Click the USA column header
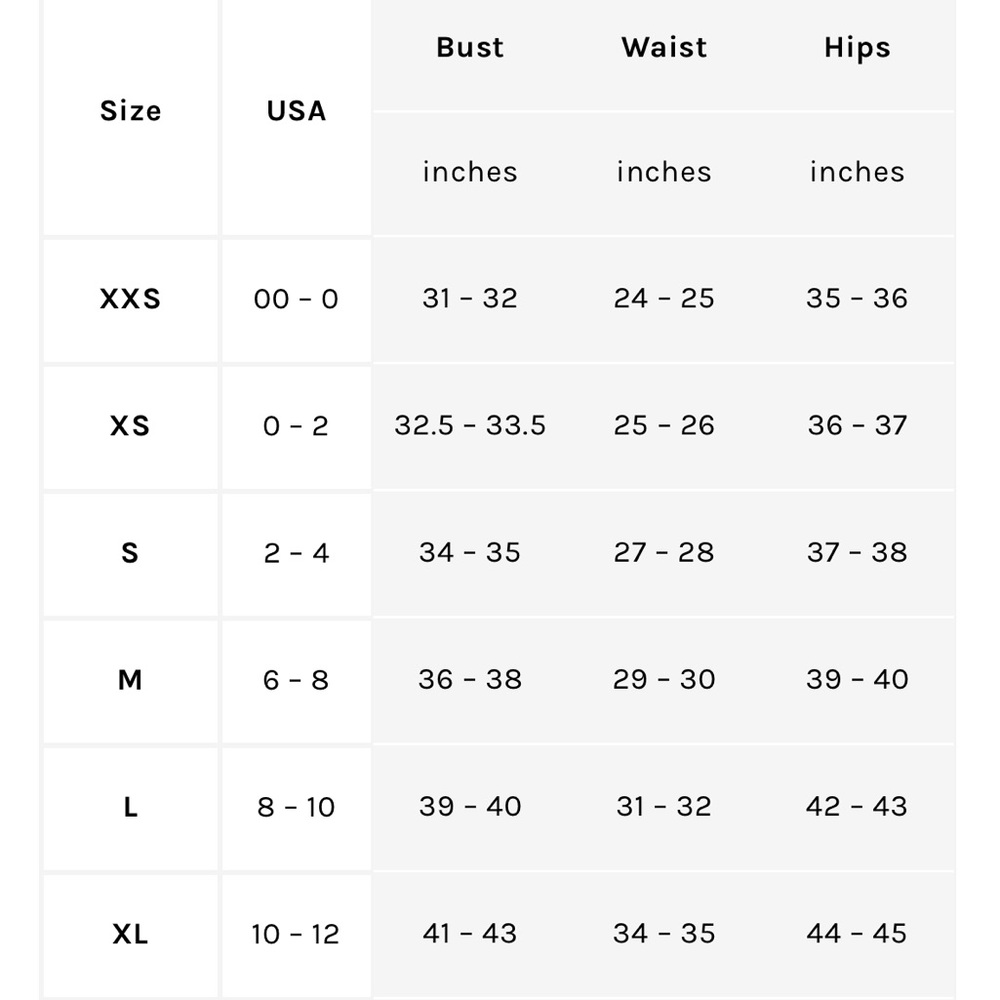Image resolution: width=1000 pixels, height=1000 pixels. (297, 111)
